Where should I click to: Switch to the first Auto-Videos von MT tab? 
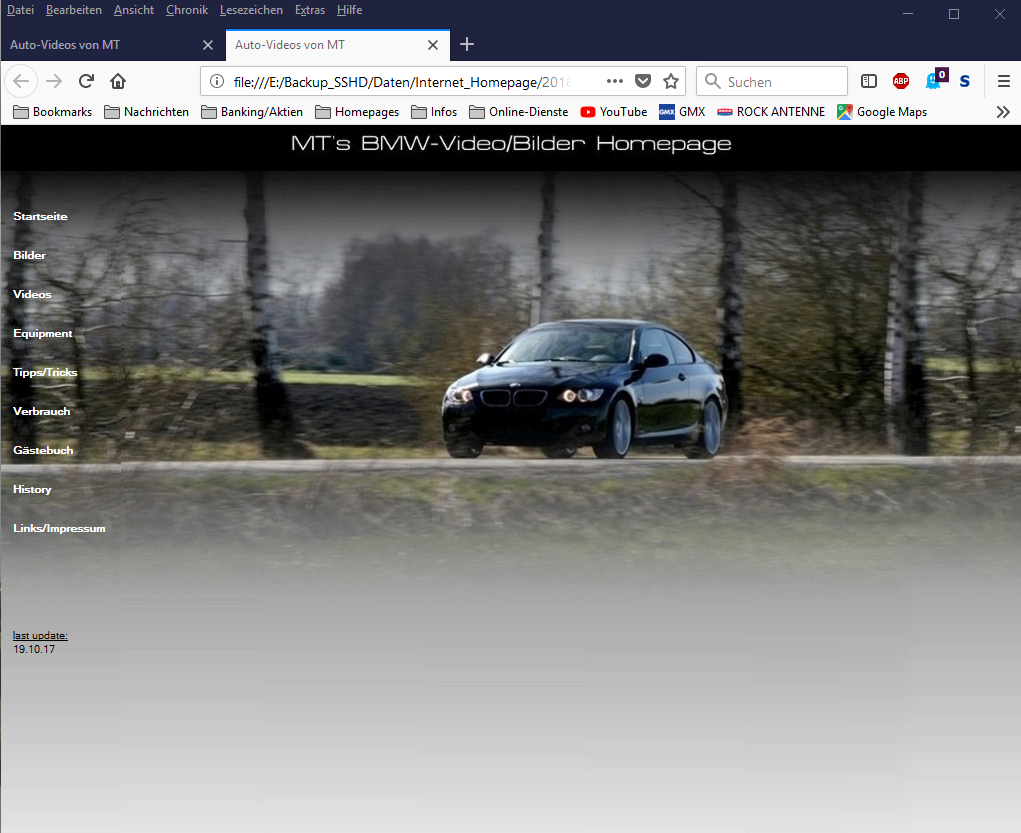[x=113, y=45]
